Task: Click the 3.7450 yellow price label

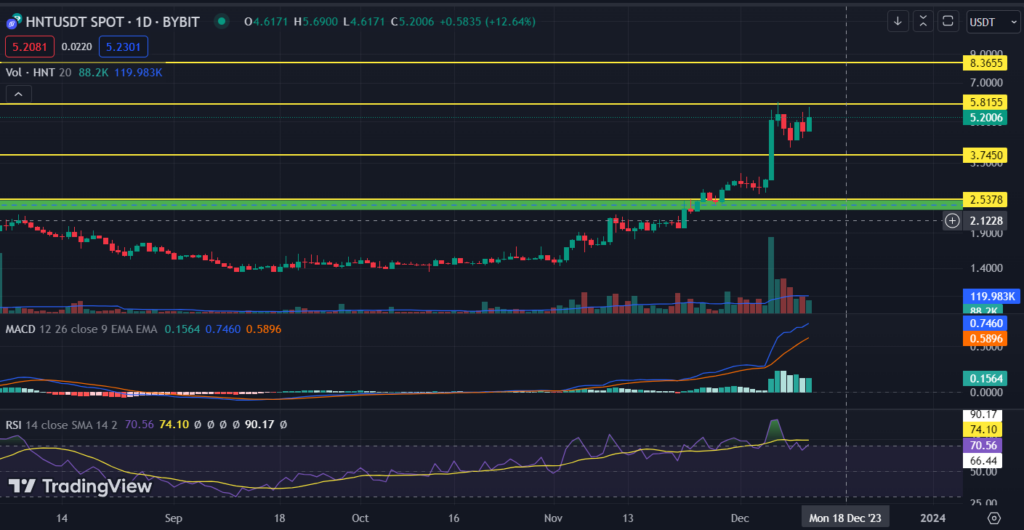Action: point(986,155)
